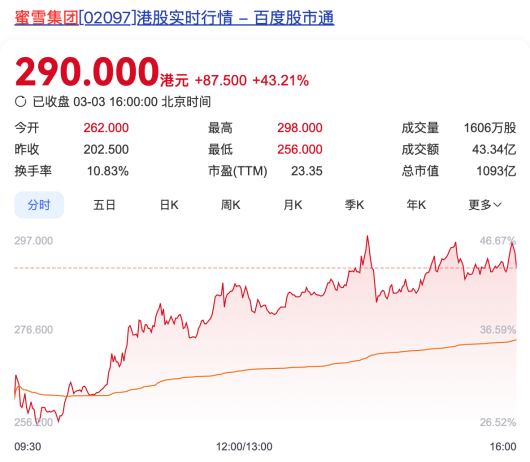The image size is (530, 462).
Task: Click the 最低 value 256.000
Action: click(x=300, y=149)
